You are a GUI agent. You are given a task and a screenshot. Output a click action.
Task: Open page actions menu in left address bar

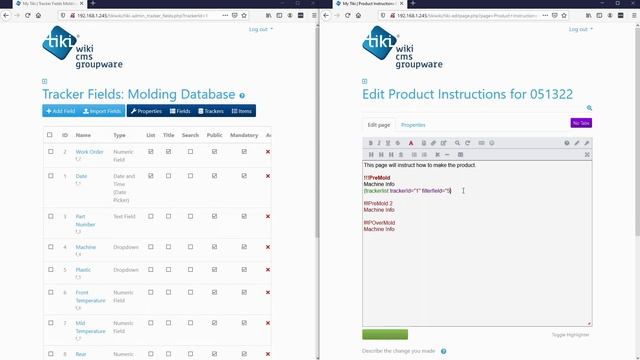pyautogui.click(x=225, y=16)
